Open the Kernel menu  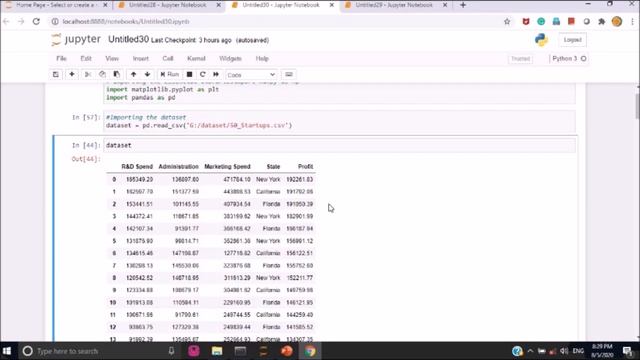196,59
